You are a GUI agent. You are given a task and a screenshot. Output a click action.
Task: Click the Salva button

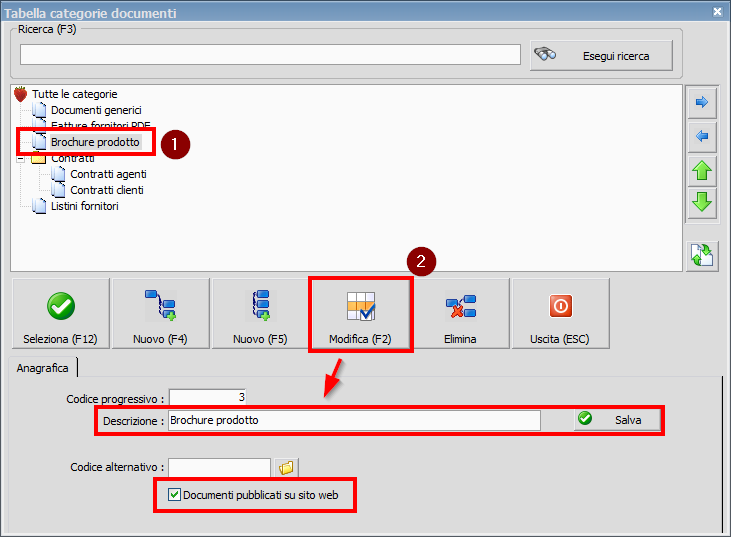(x=617, y=420)
